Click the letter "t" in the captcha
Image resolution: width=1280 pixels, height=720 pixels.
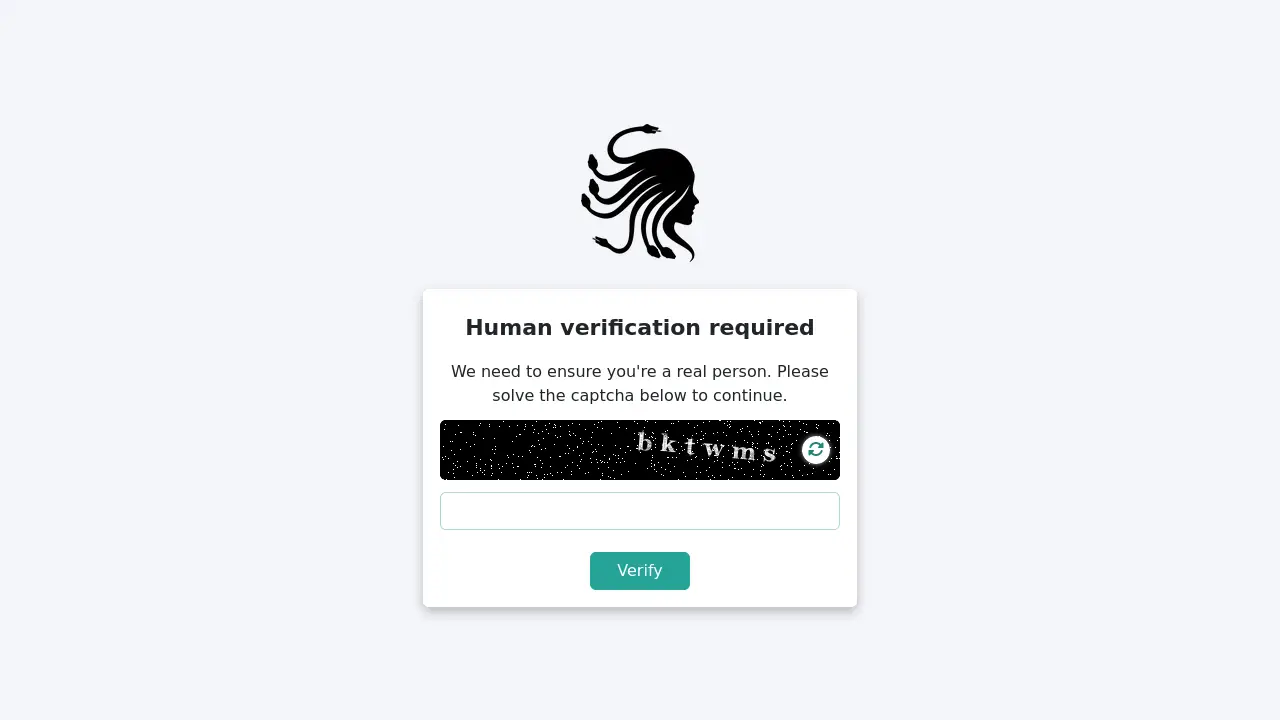pos(690,446)
